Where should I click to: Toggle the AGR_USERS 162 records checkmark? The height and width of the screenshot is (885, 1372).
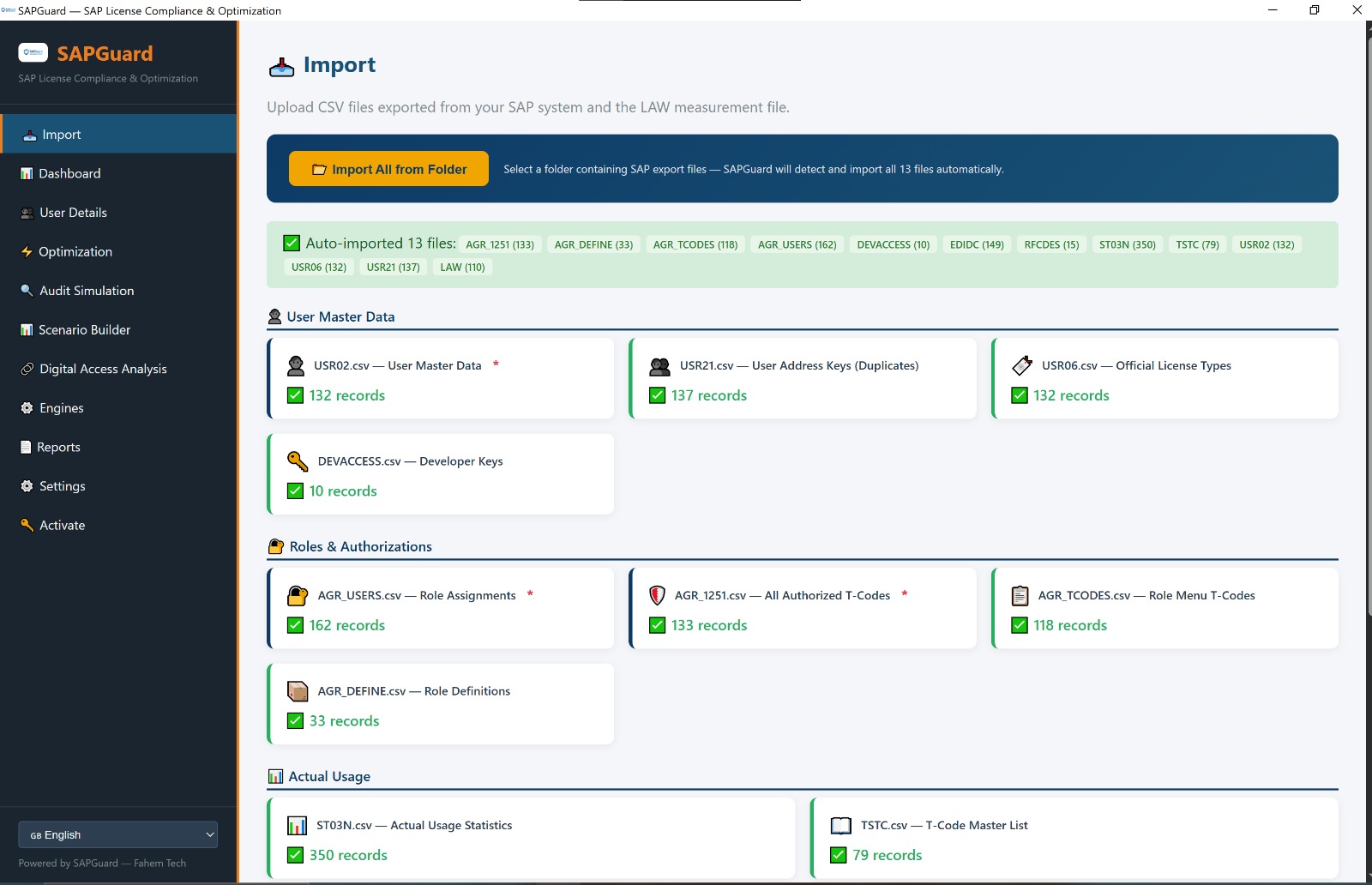pyautogui.click(x=295, y=625)
